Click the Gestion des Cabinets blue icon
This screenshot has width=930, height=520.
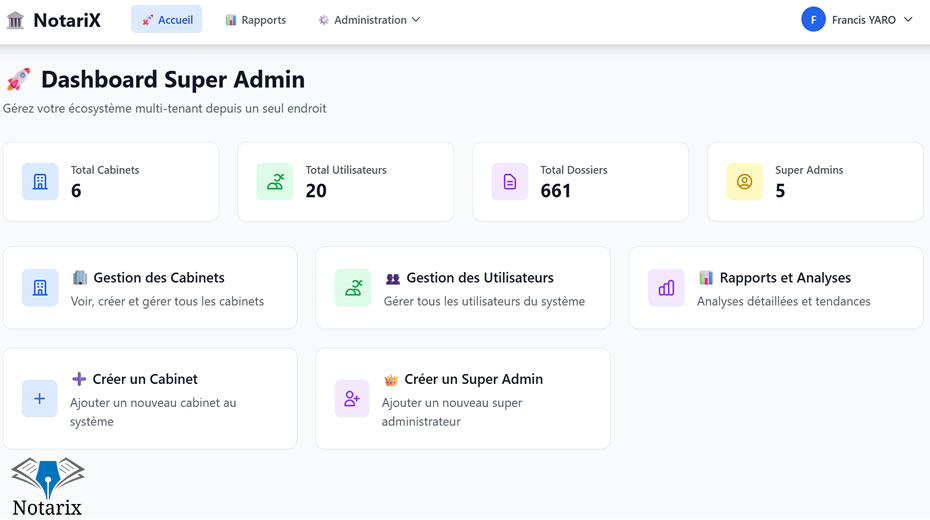pos(40,288)
